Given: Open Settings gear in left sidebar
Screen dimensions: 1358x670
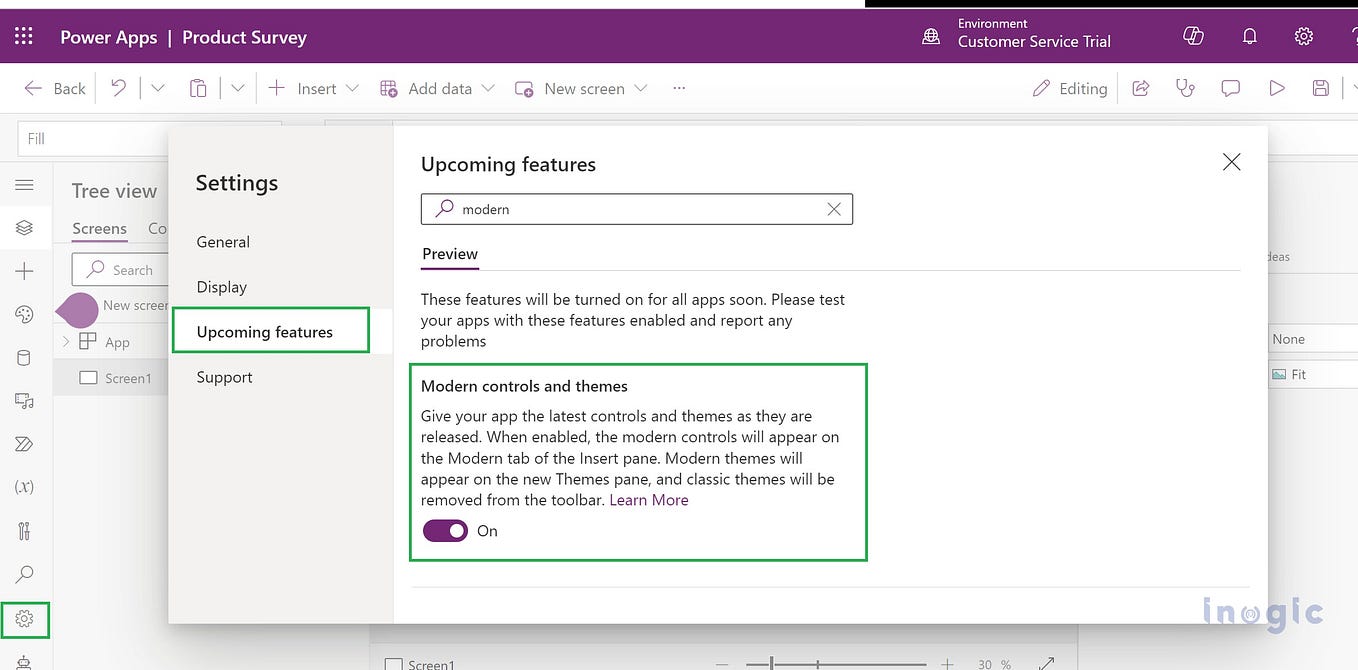Looking at the screenshot, I should [x=25, y=619].
